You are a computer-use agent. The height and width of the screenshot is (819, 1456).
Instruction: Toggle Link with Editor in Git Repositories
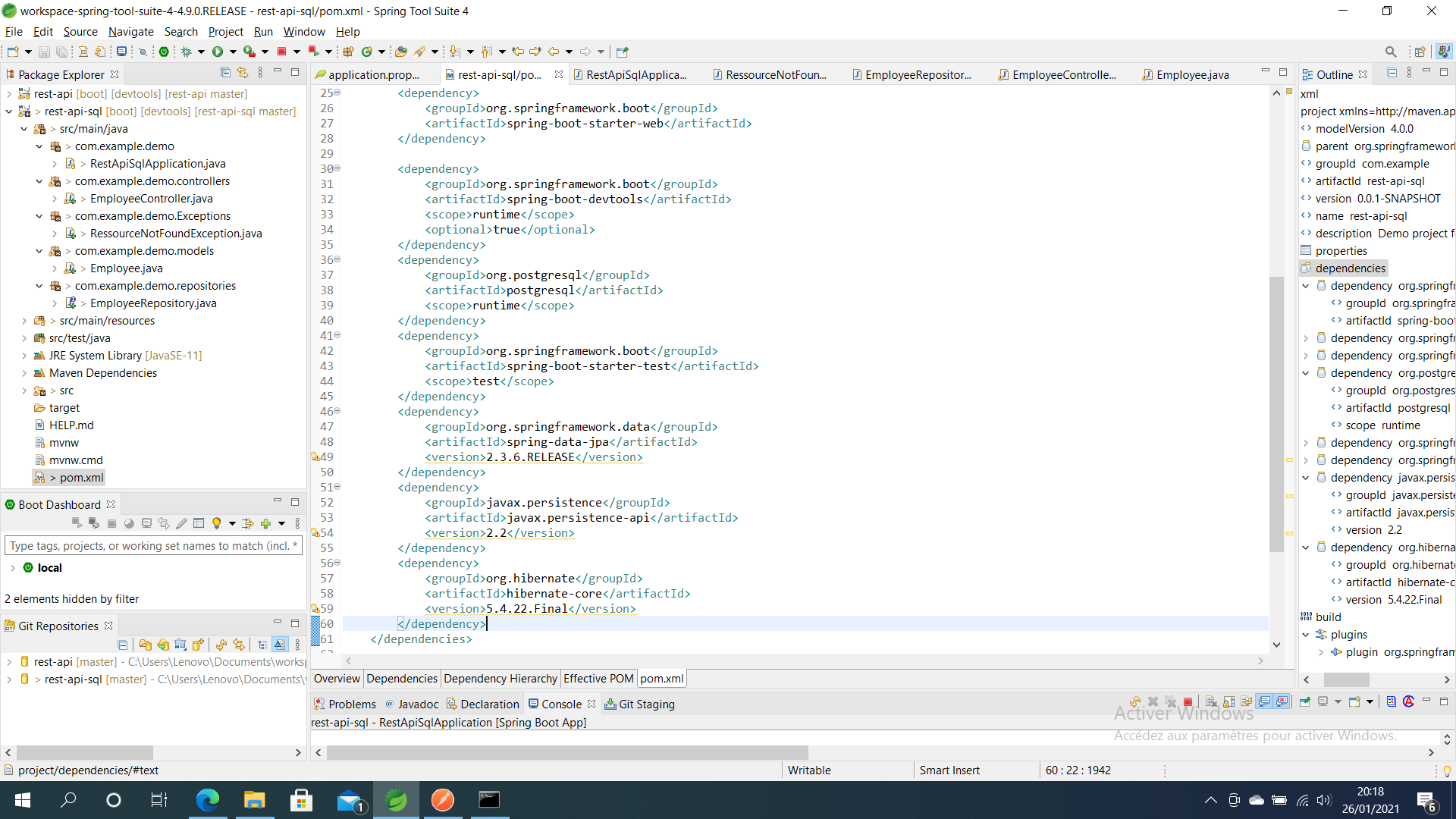[x=239, y=645]
